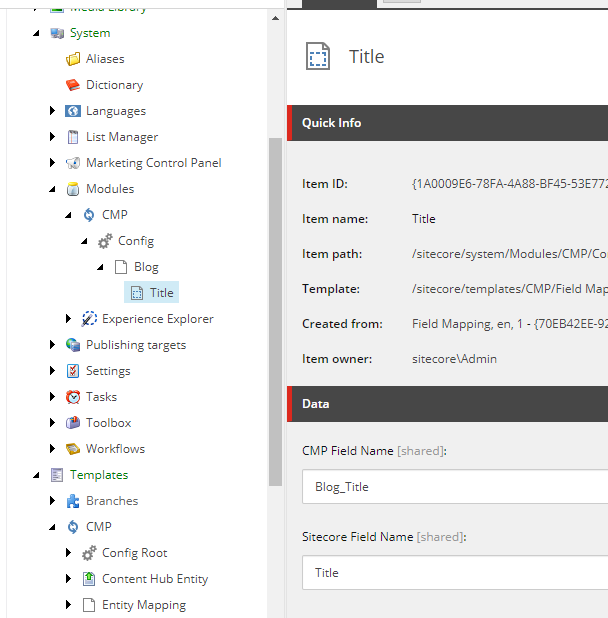
Task: Select the Aliases tree item label
Action: coord(105,59)
